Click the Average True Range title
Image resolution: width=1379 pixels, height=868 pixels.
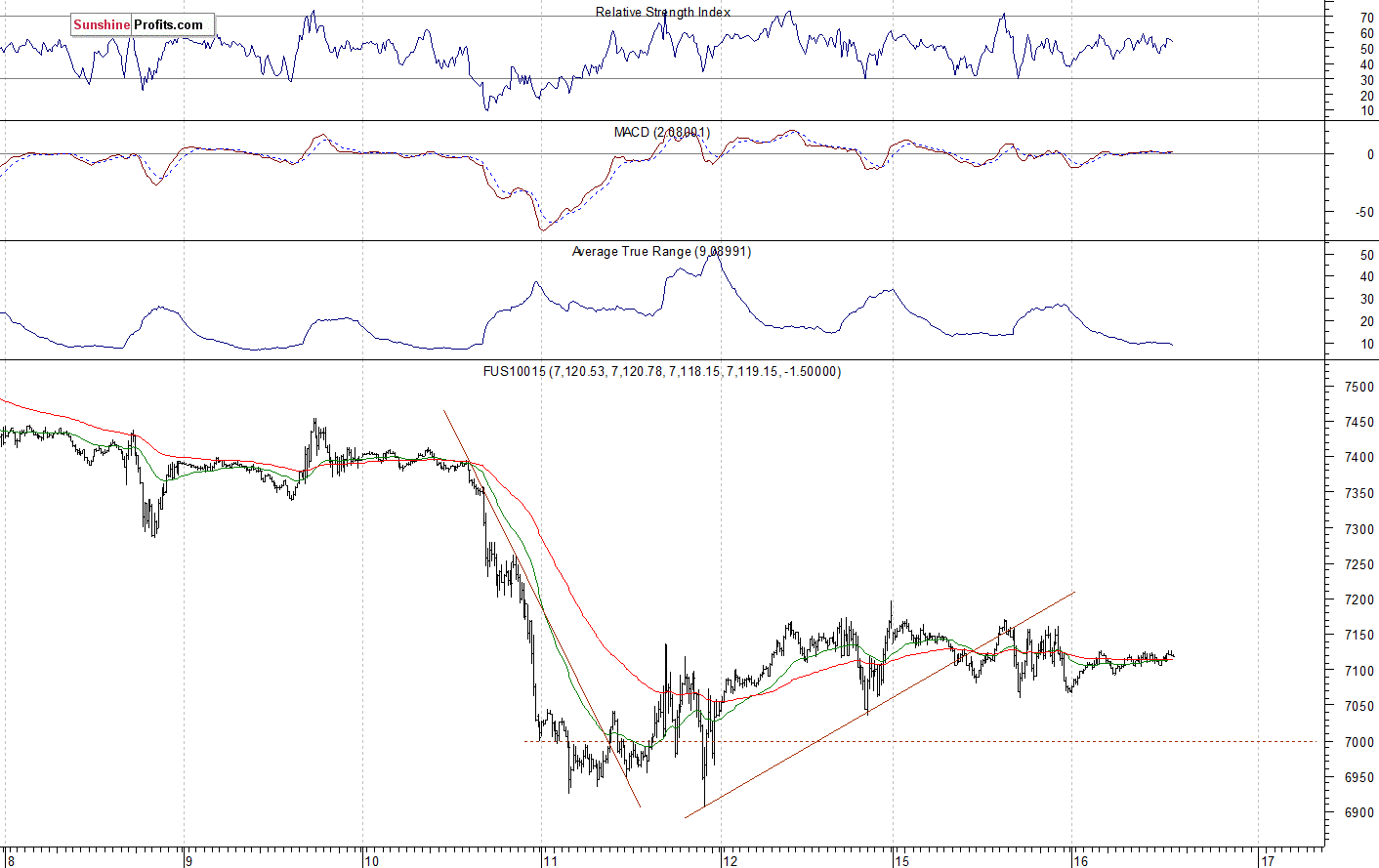coord(661,251)
